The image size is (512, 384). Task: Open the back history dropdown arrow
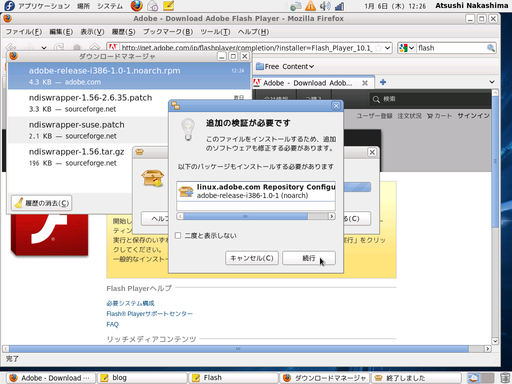point(44,48)
